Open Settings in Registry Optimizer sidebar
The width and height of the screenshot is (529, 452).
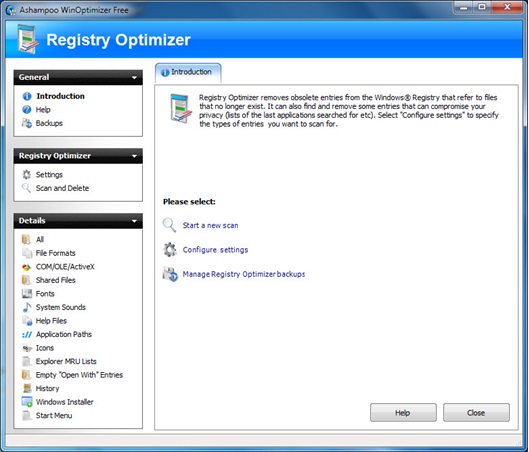tap(49, 175)
